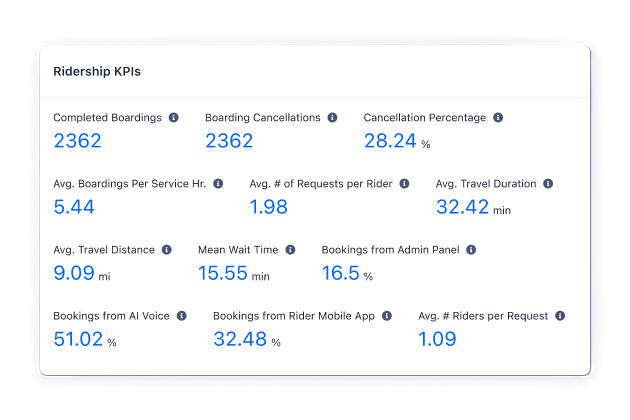Click Bookings from Rider Mobile App info icon
The width and height of the screenshot is (630, 420).
click(387, 316)
